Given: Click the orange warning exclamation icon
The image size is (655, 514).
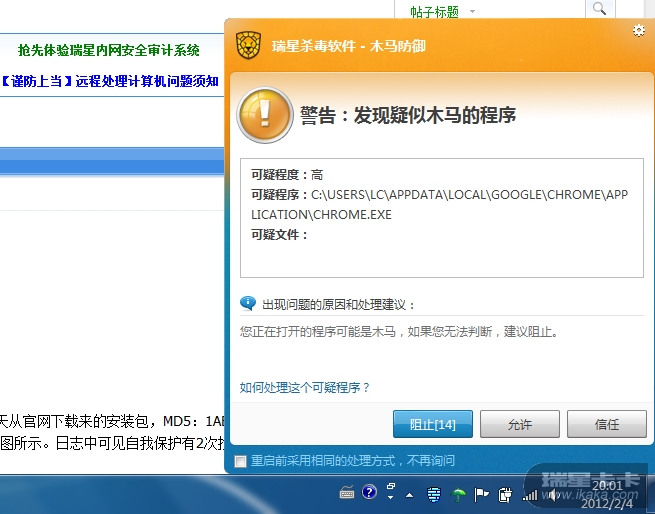Looking at the screenshot, I should coord(265,115).
